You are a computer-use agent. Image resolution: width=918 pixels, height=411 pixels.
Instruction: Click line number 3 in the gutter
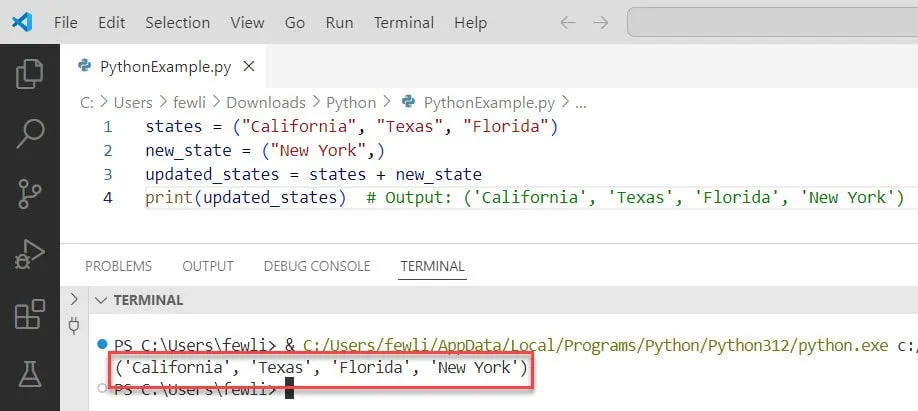pyautogui.click(x=108, y=174)
